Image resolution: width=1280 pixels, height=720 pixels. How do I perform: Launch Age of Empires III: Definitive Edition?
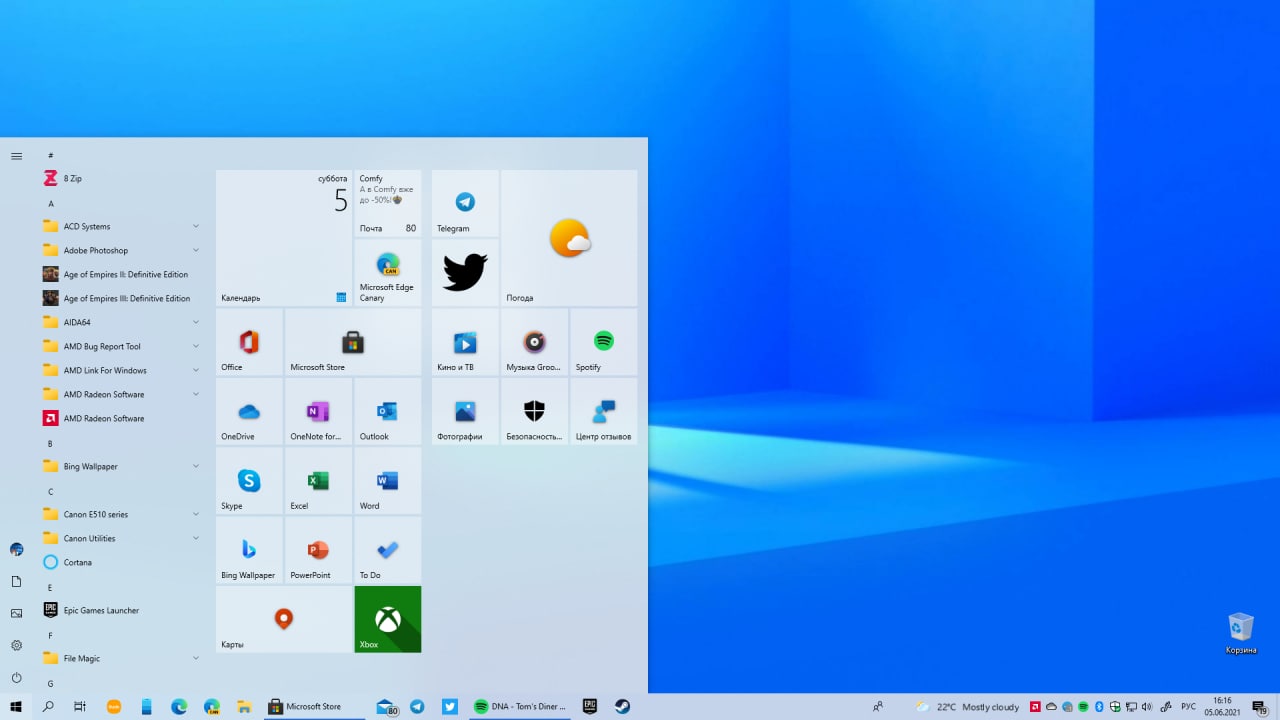tap(121, 298)
